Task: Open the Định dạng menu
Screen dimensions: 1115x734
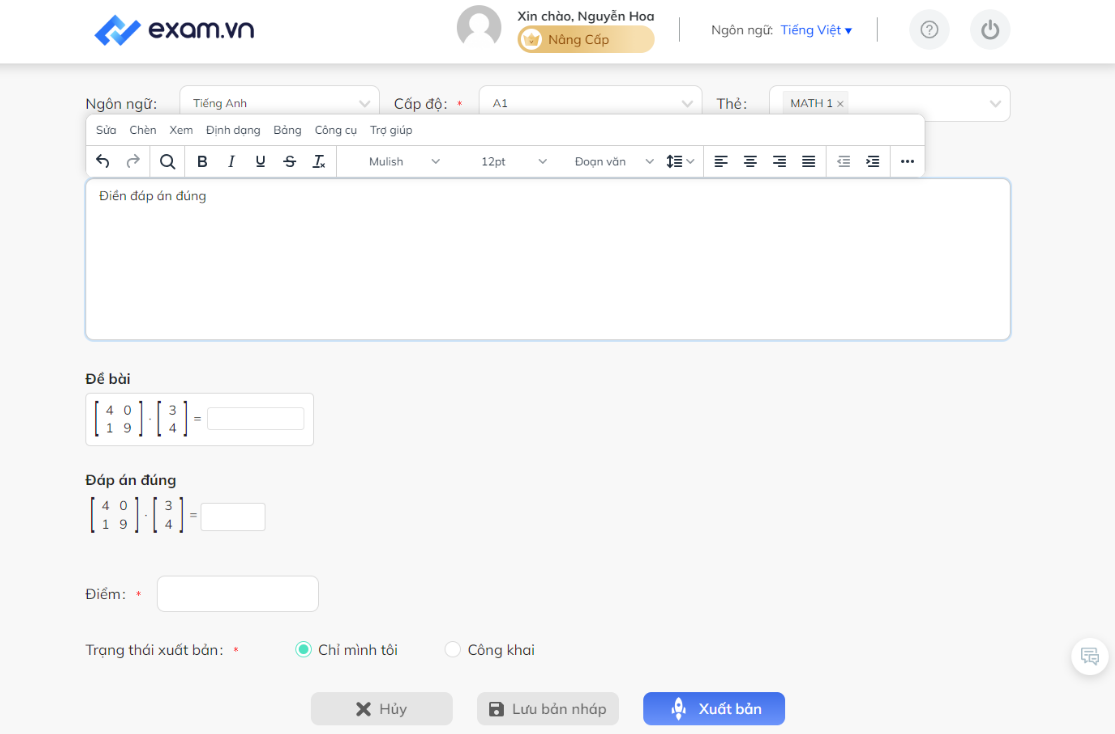Action: (233, 130)
